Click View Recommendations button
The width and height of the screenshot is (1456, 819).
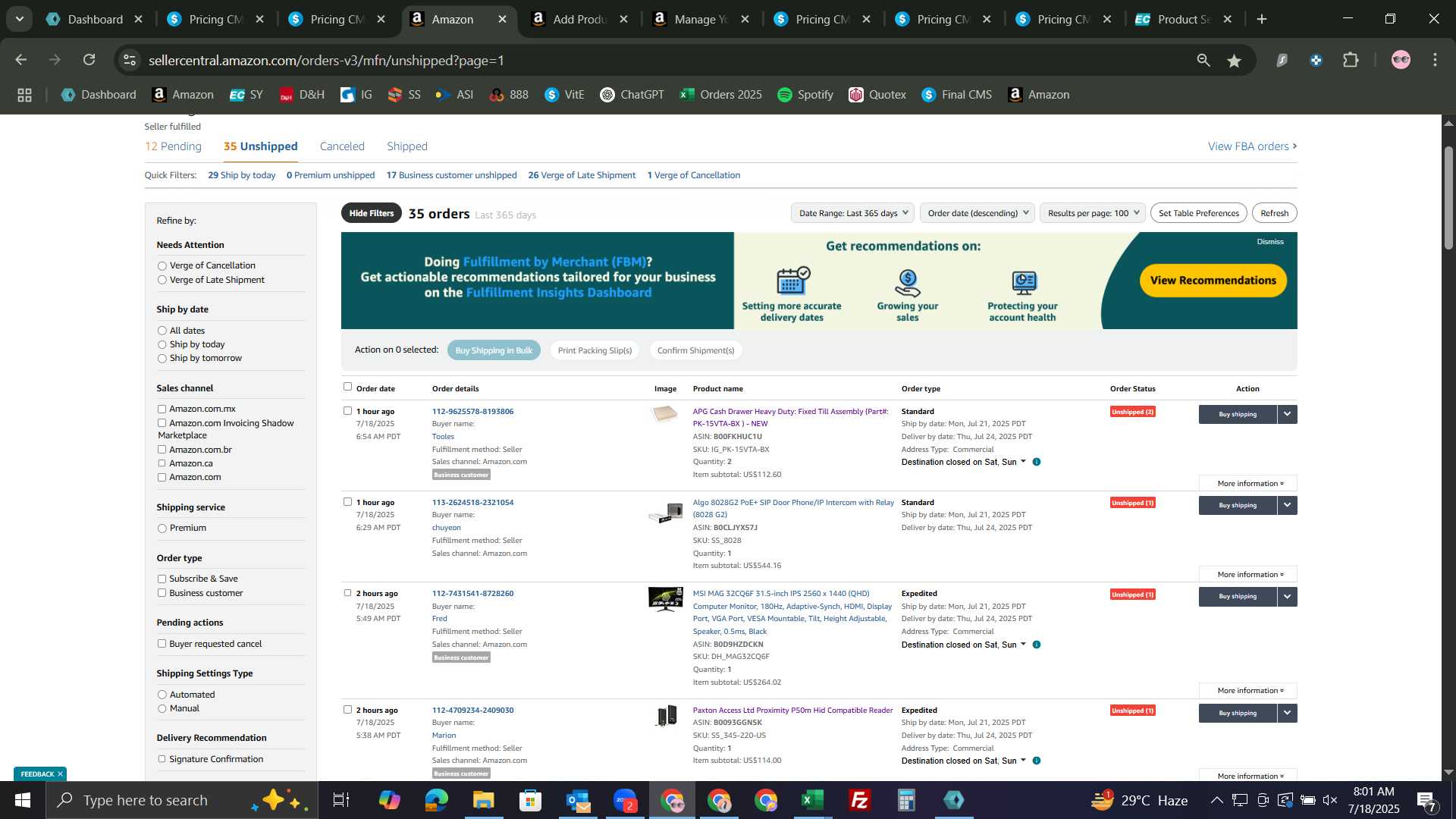pyautogui.click(x=1213, y=281)
